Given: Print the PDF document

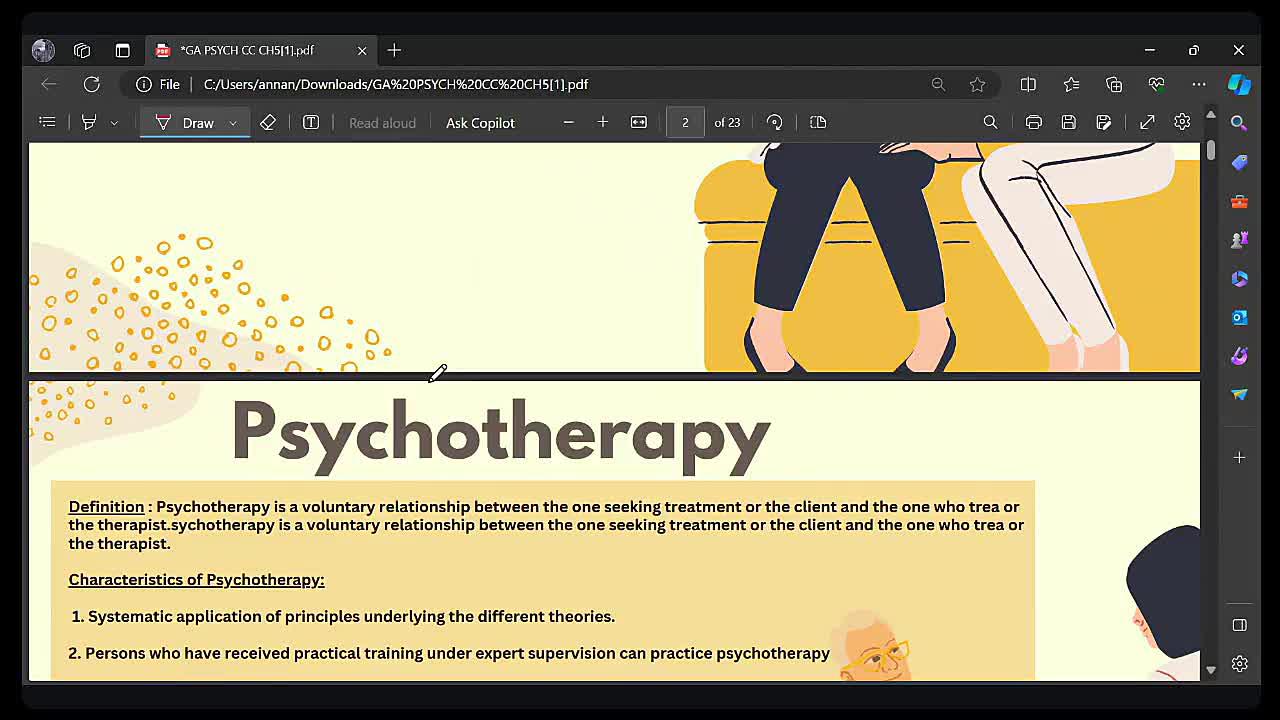Looking at the screenshot, I should click(x=1034, y=122).
